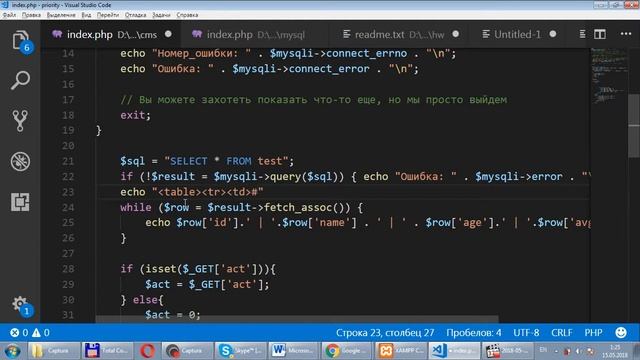Click the Russian comment on line 17
The image size is (640, 360).
pyautogui.click(x=313, y=100)
